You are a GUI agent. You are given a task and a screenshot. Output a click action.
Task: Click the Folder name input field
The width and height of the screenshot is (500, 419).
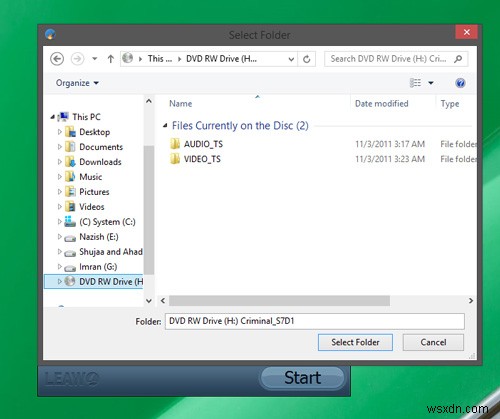tap(315, 321)
